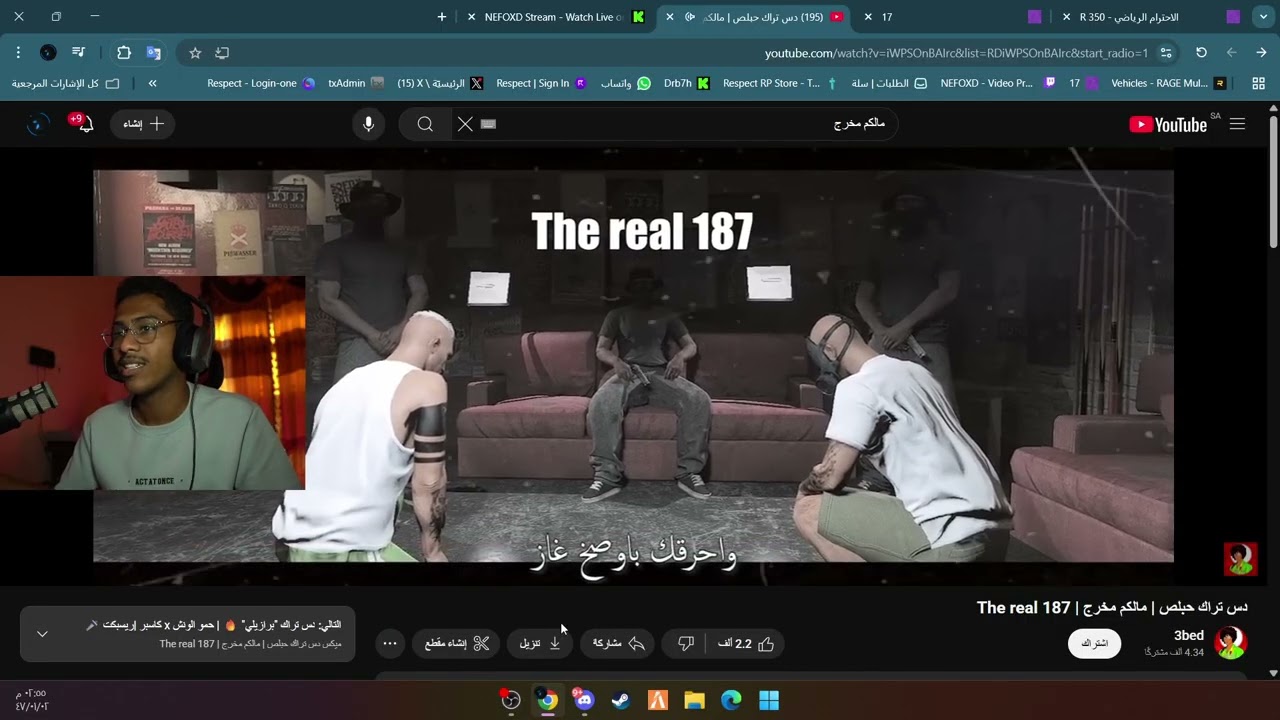The width and height of the screenshot is (1280, 720).
Task: Bookmark this page with the star
Action: [195, 53]
